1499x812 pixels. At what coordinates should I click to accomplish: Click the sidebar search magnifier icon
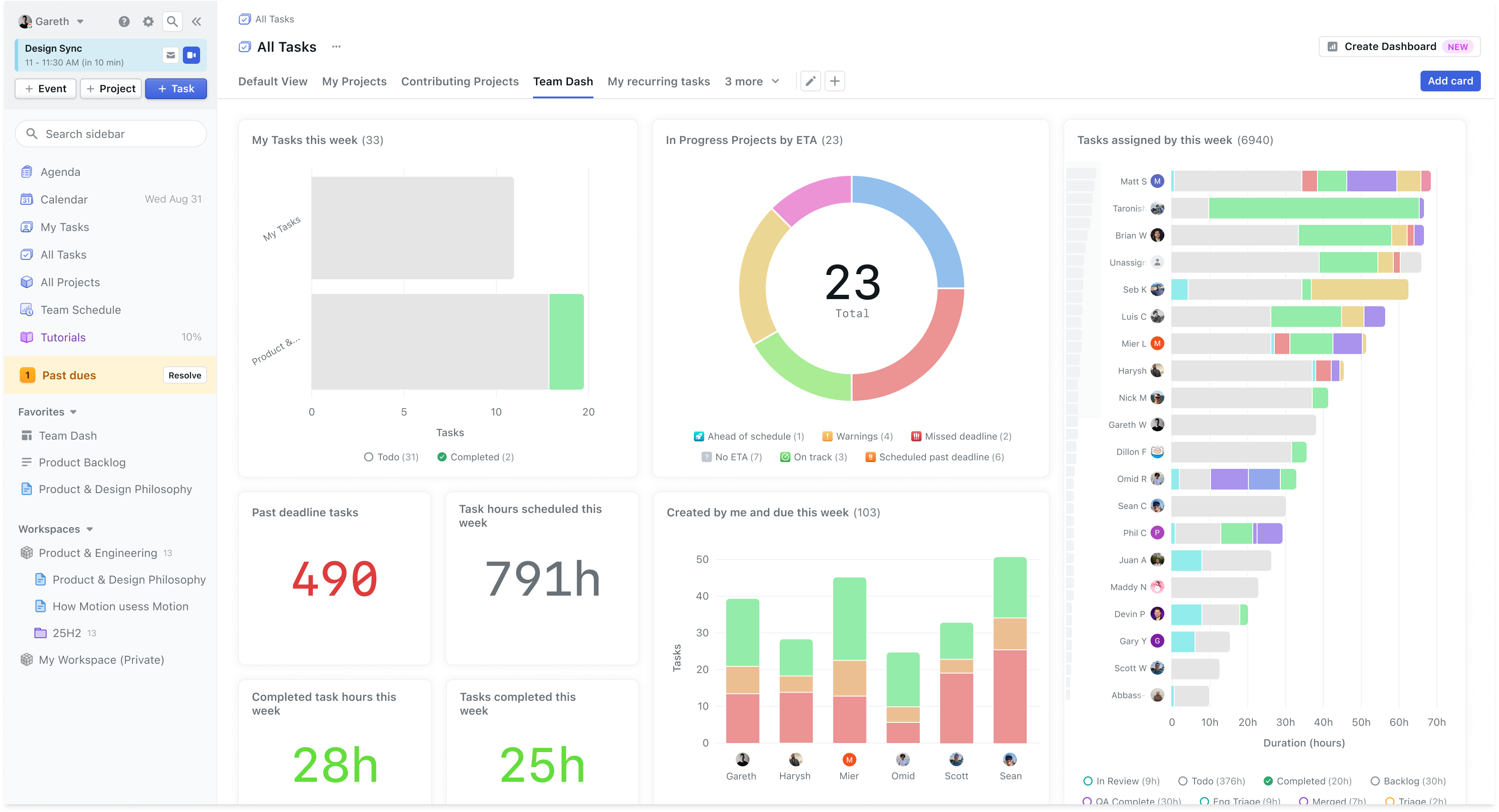click(172, 22)
